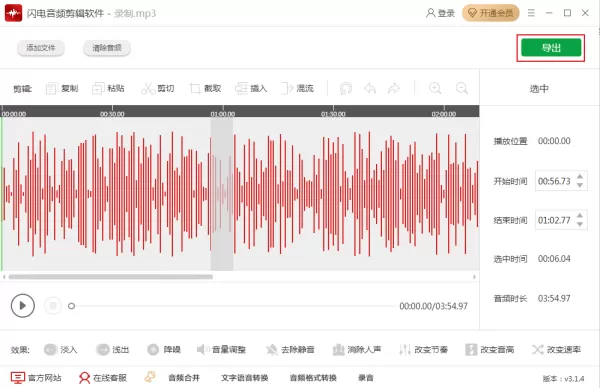Select the 剪切 cut tool

point(158,88)
